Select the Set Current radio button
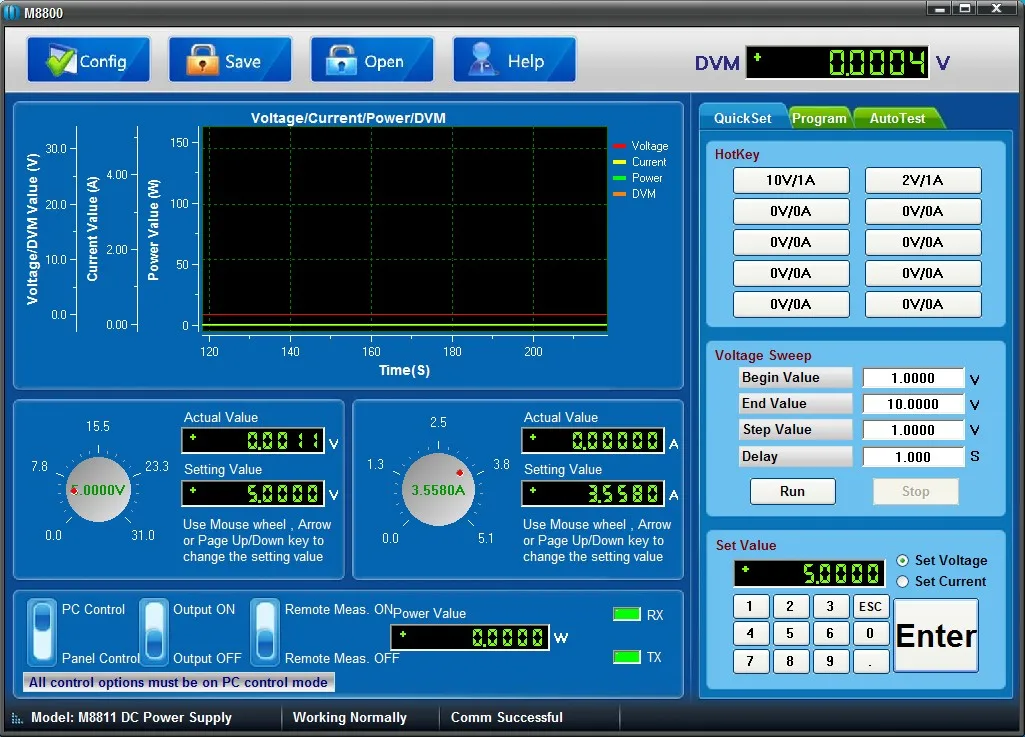The height and width of the screenshot is (737, 1025). click(x=903, y=582)
